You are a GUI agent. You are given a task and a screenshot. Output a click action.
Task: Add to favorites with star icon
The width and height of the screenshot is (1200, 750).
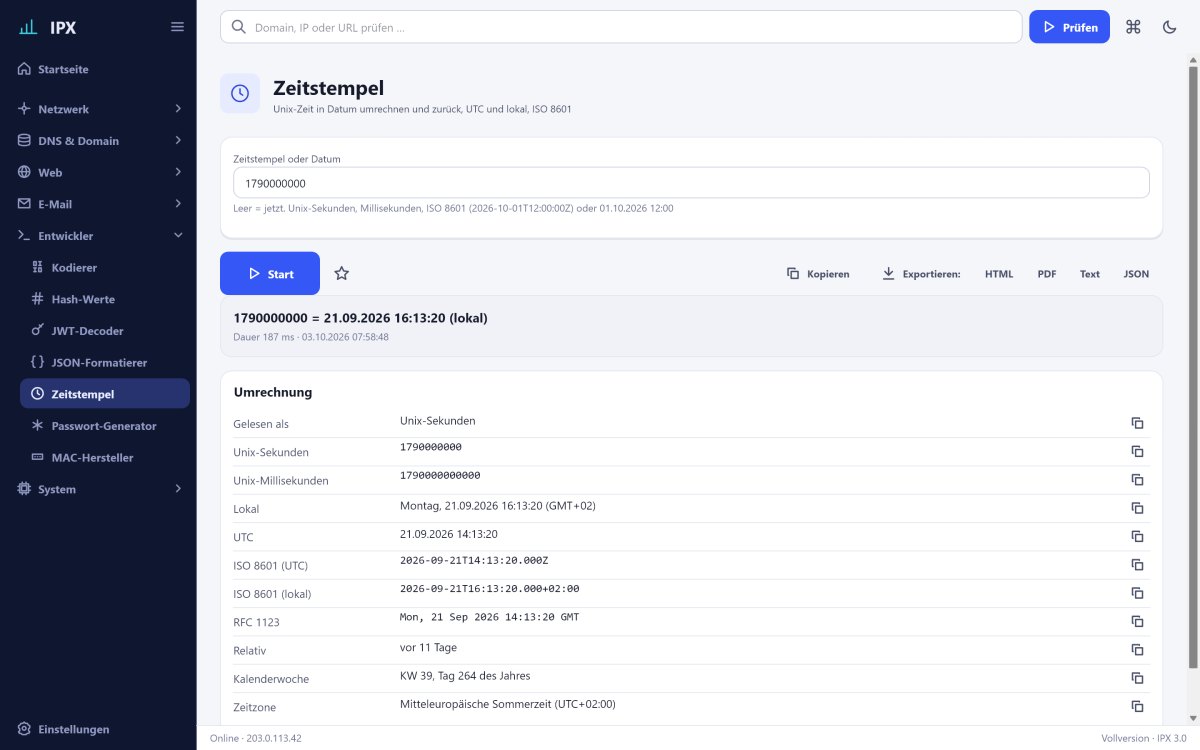click(x=341, y=273)
